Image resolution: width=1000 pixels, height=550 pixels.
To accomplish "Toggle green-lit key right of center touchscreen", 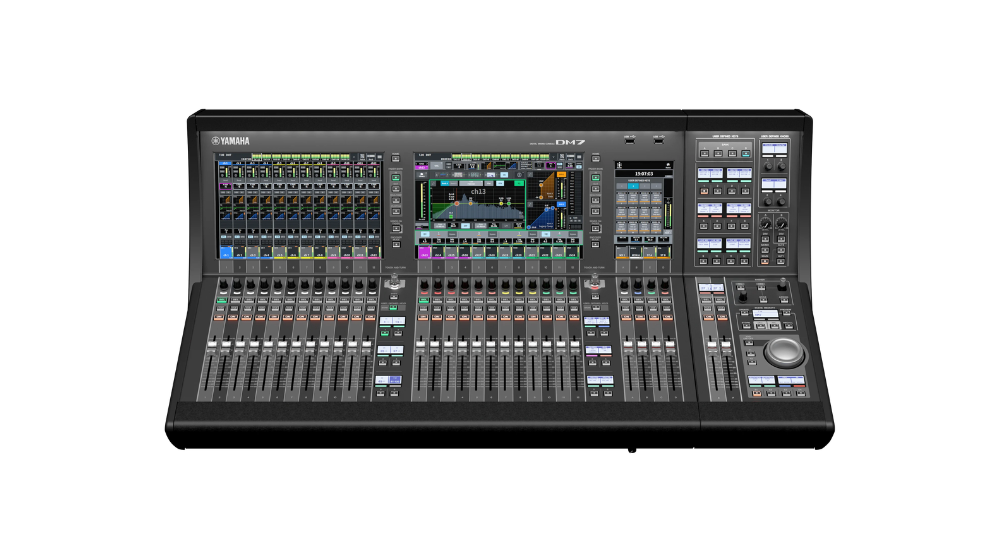I will pos(596,177).
